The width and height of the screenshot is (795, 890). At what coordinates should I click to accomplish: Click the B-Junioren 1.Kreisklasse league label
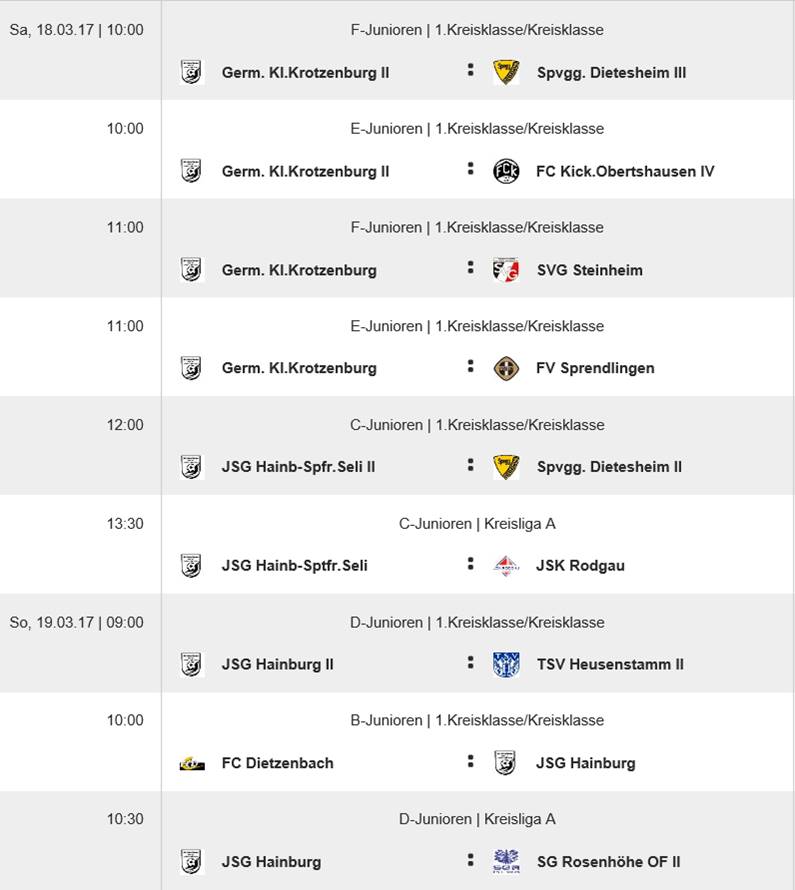(477, 720)
